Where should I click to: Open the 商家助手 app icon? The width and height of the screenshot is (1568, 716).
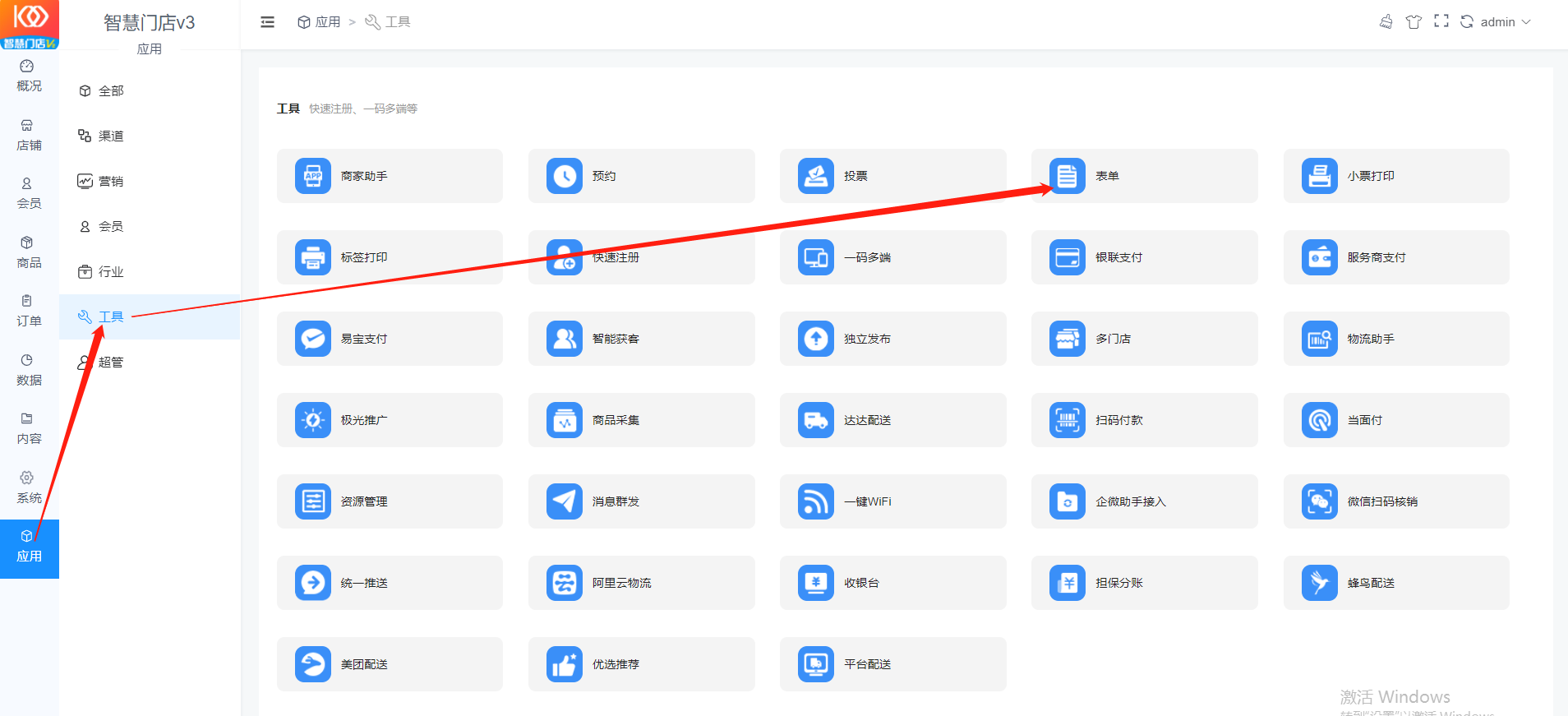click(312, 176)
